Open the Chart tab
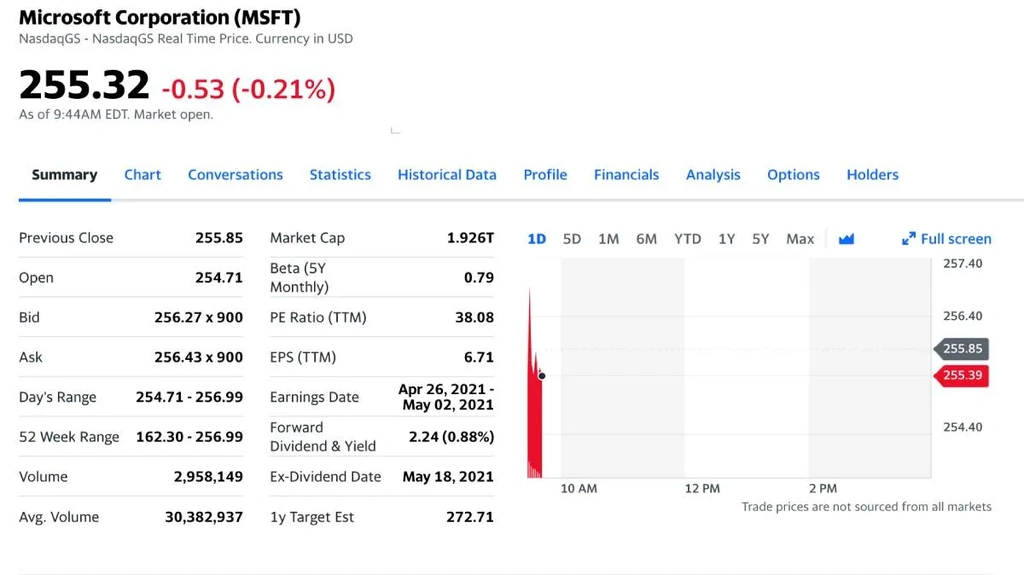This screenshot has height=575, width=1024. (x=142, y=175)
